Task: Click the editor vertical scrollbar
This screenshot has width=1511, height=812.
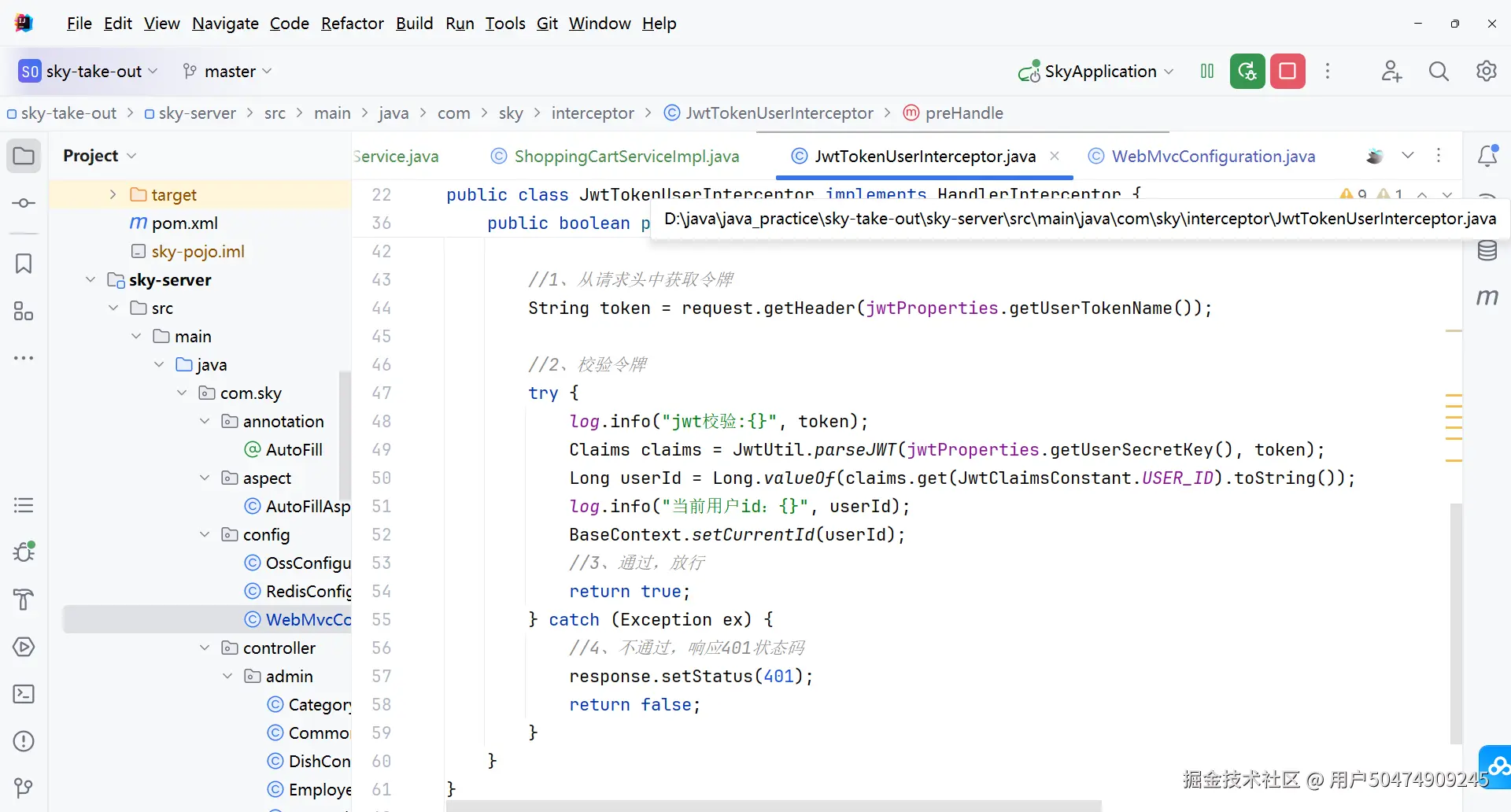Action: tap(1456, 622)
